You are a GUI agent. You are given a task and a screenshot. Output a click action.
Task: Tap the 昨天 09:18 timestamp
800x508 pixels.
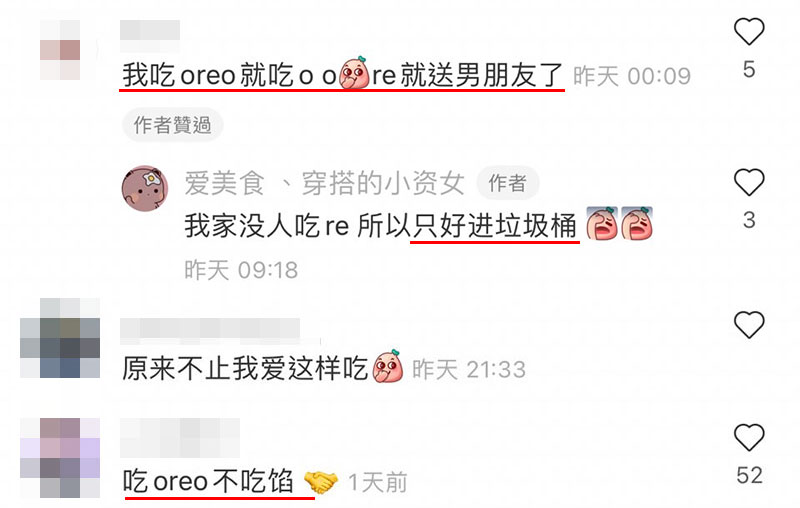click(x=241, y=270)
